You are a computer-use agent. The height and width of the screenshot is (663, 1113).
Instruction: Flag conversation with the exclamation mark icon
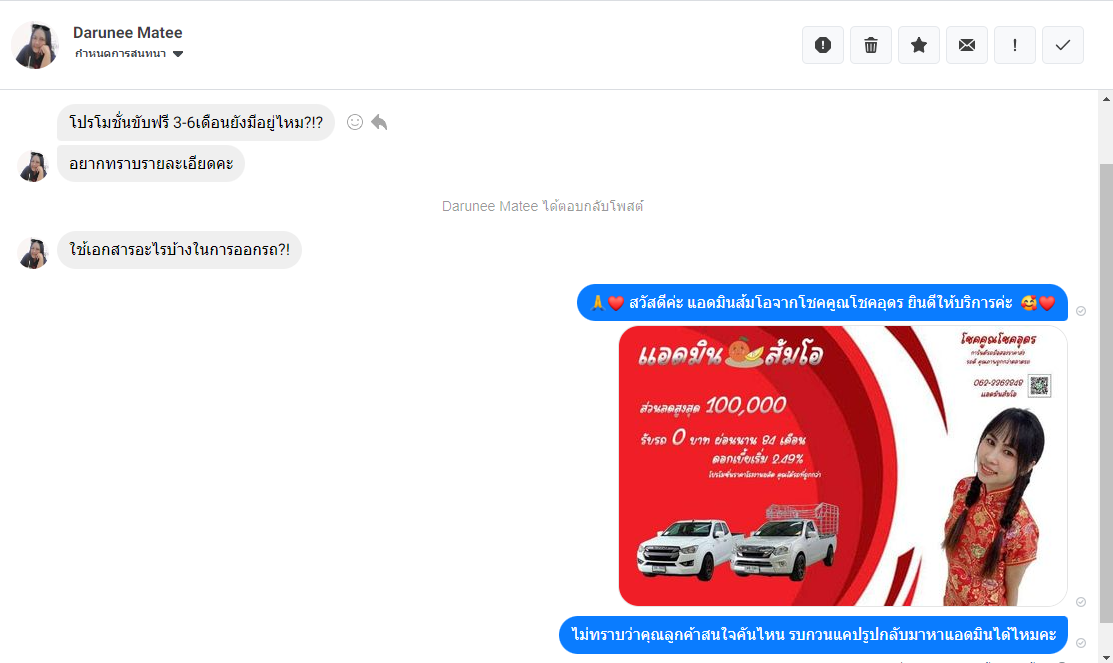(x=1015, y=45)
